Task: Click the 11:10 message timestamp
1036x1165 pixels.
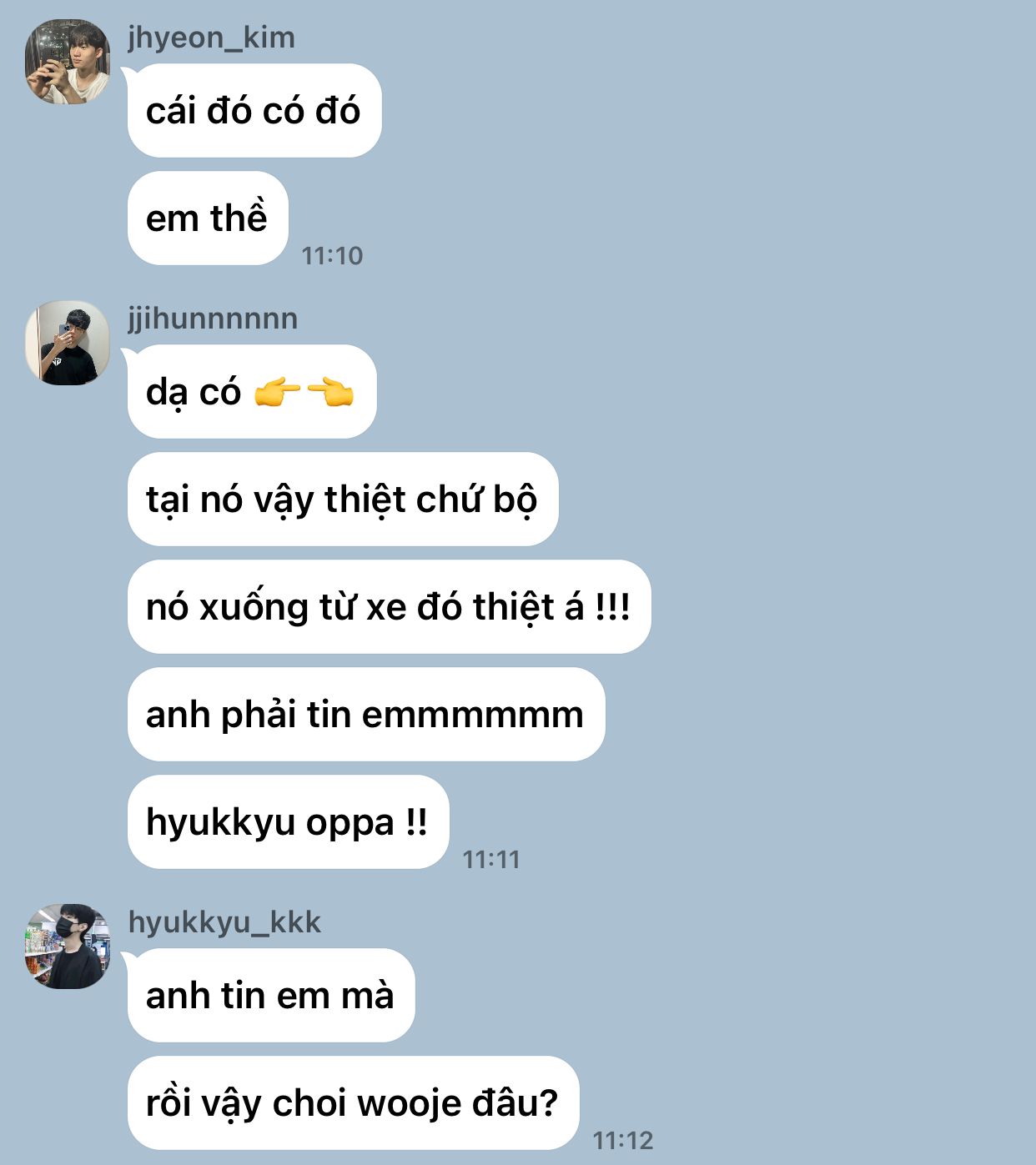Action: 332,255
